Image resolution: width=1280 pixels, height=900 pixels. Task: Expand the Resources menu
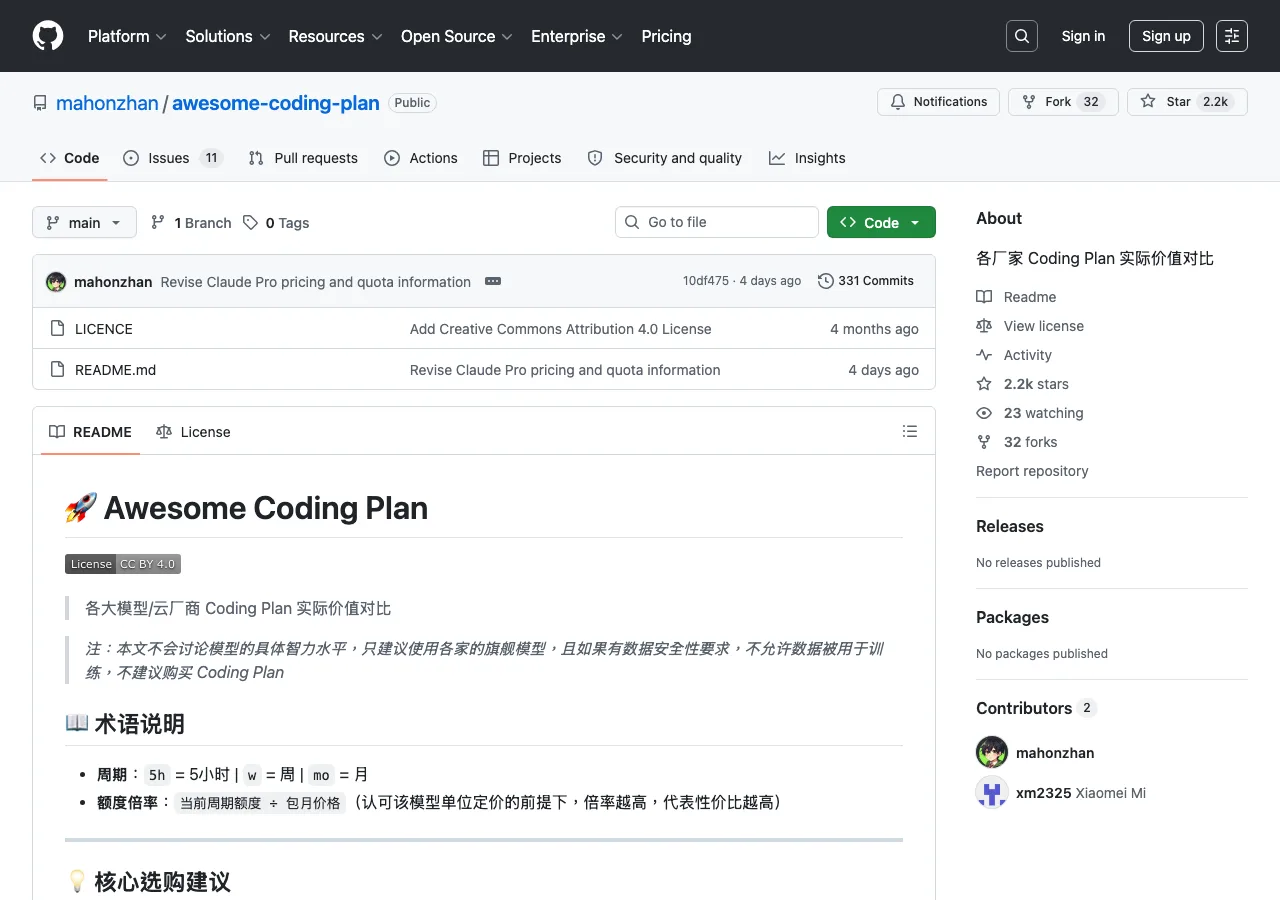point(335,36)
